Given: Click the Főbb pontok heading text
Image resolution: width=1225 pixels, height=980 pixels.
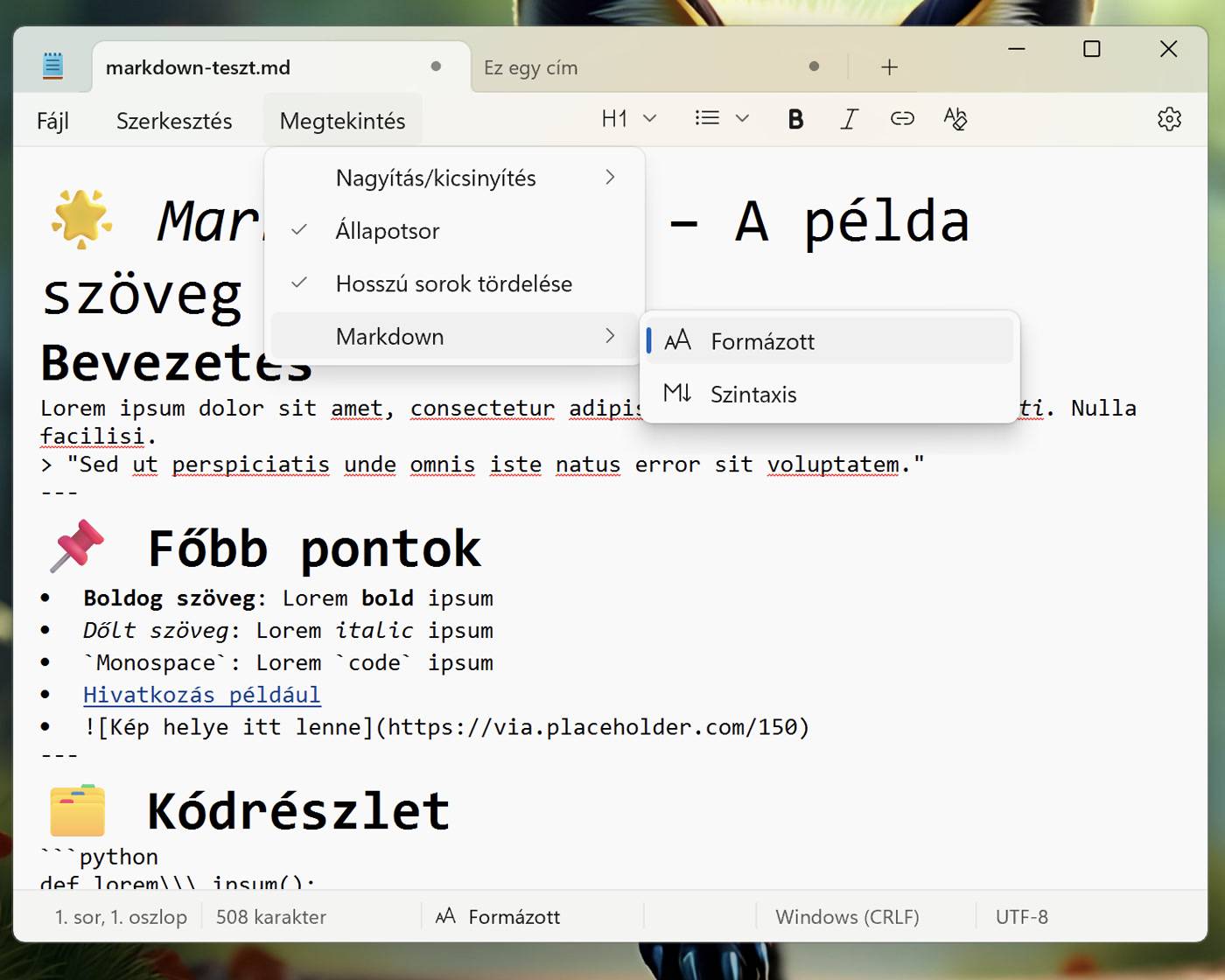Looking at the screenshot, I should point(314,549).
